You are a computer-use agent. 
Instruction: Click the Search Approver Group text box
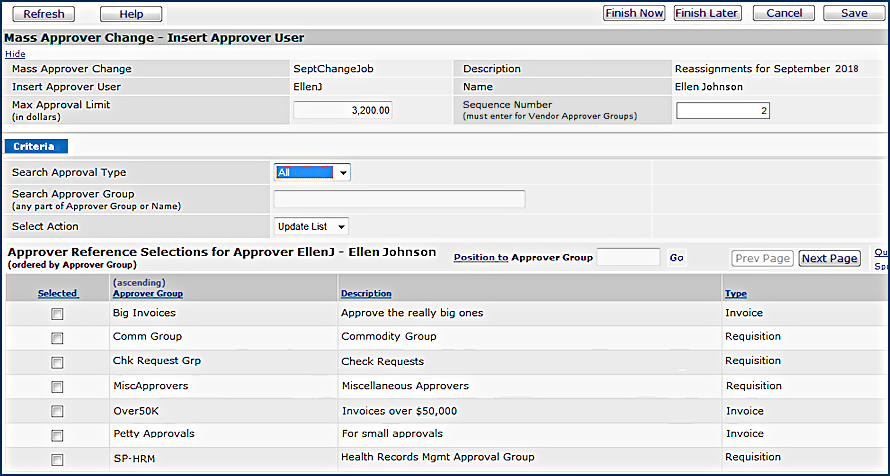tap(399, 199)
